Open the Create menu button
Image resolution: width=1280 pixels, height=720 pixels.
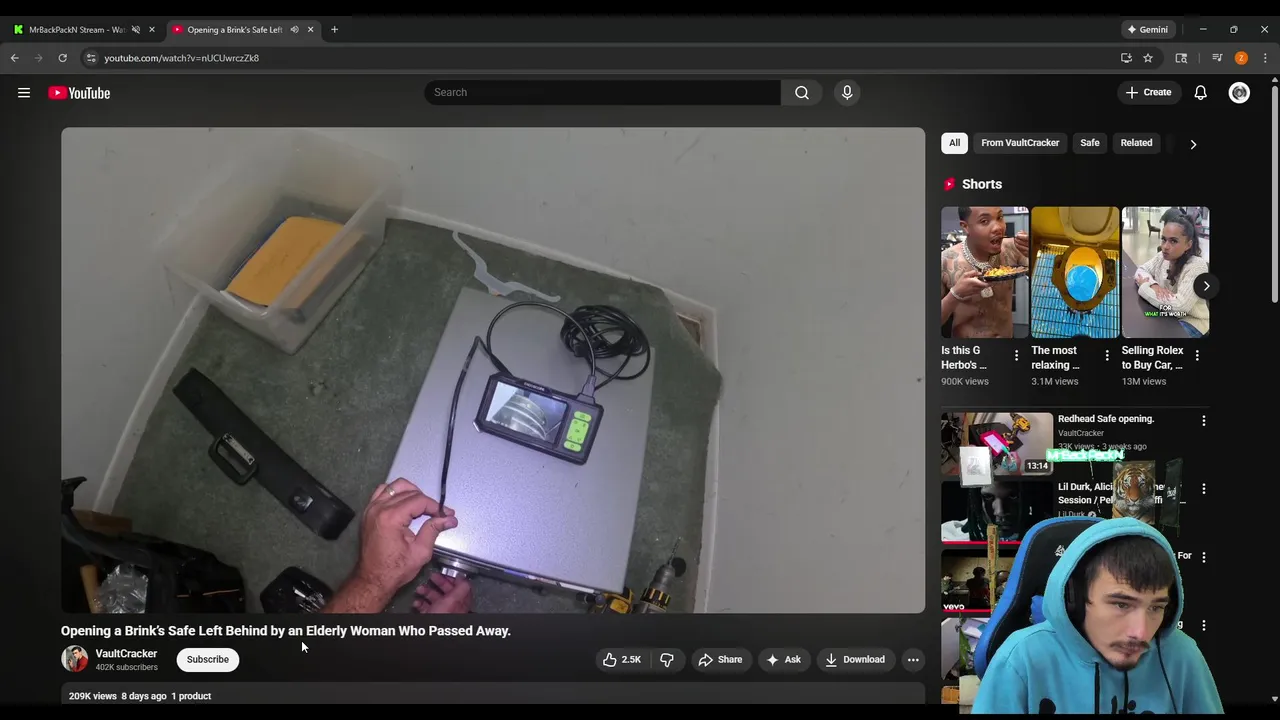coord(1148,92)
